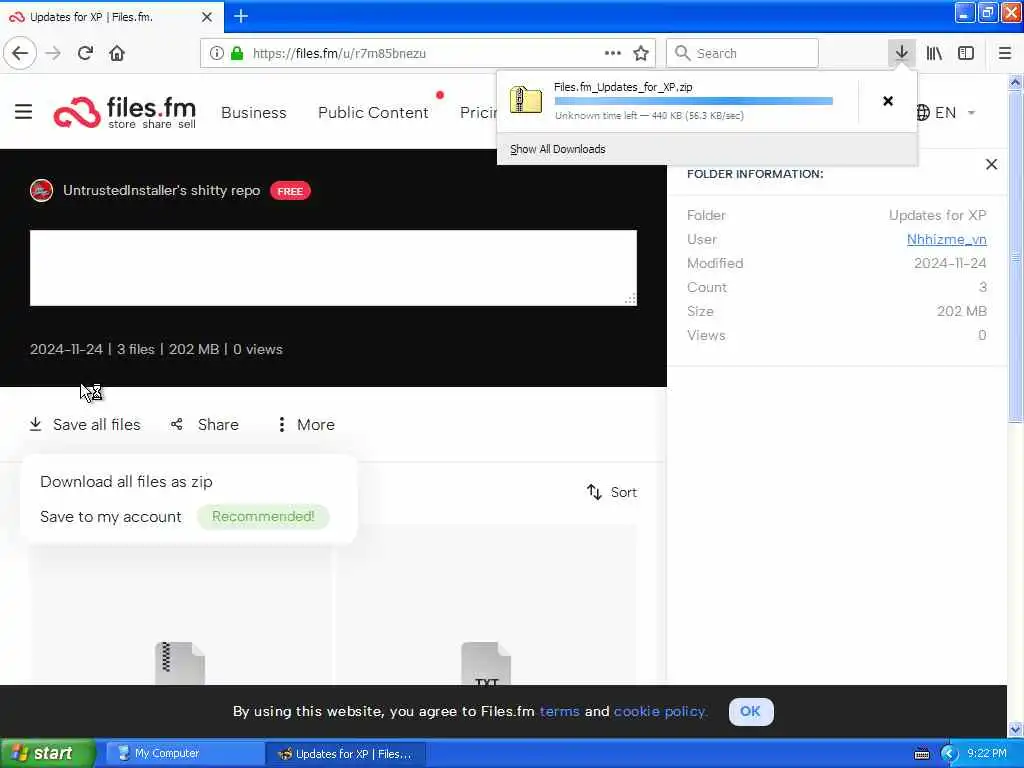Click the zip file thumbnail
The width and height of the screenshot is (1024, 768).
click(x=180, y=662)
